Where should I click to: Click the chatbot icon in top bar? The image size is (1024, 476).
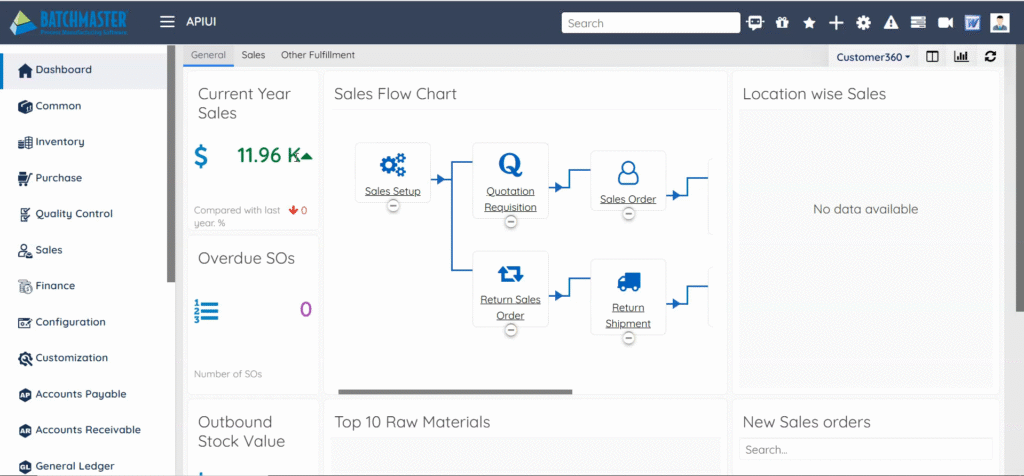pos(755,22)
